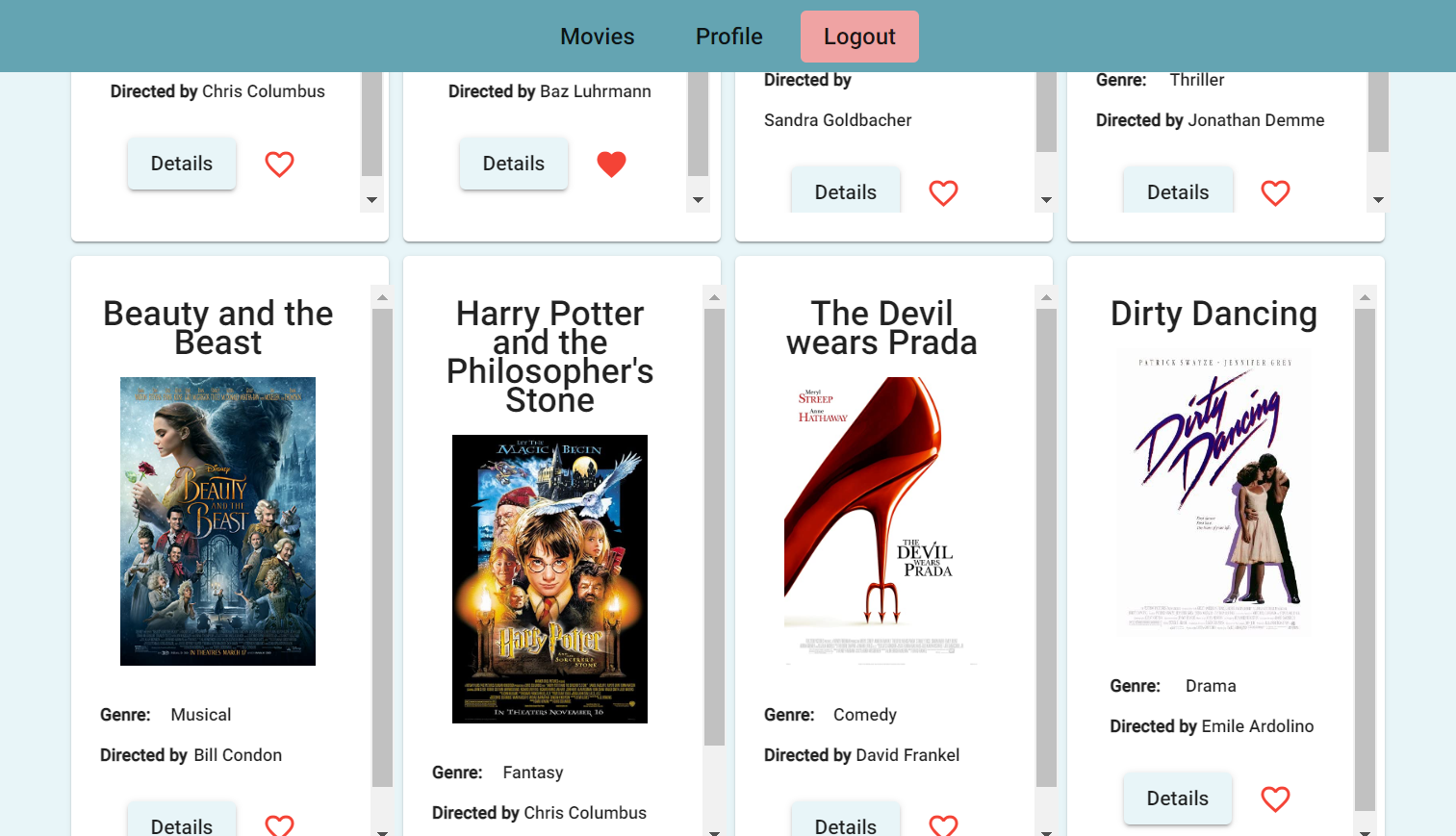Click scroll-down arrow on Baz Luhrmann card
This screenshot has height=836, width=1456.
[x=698, y=200]
